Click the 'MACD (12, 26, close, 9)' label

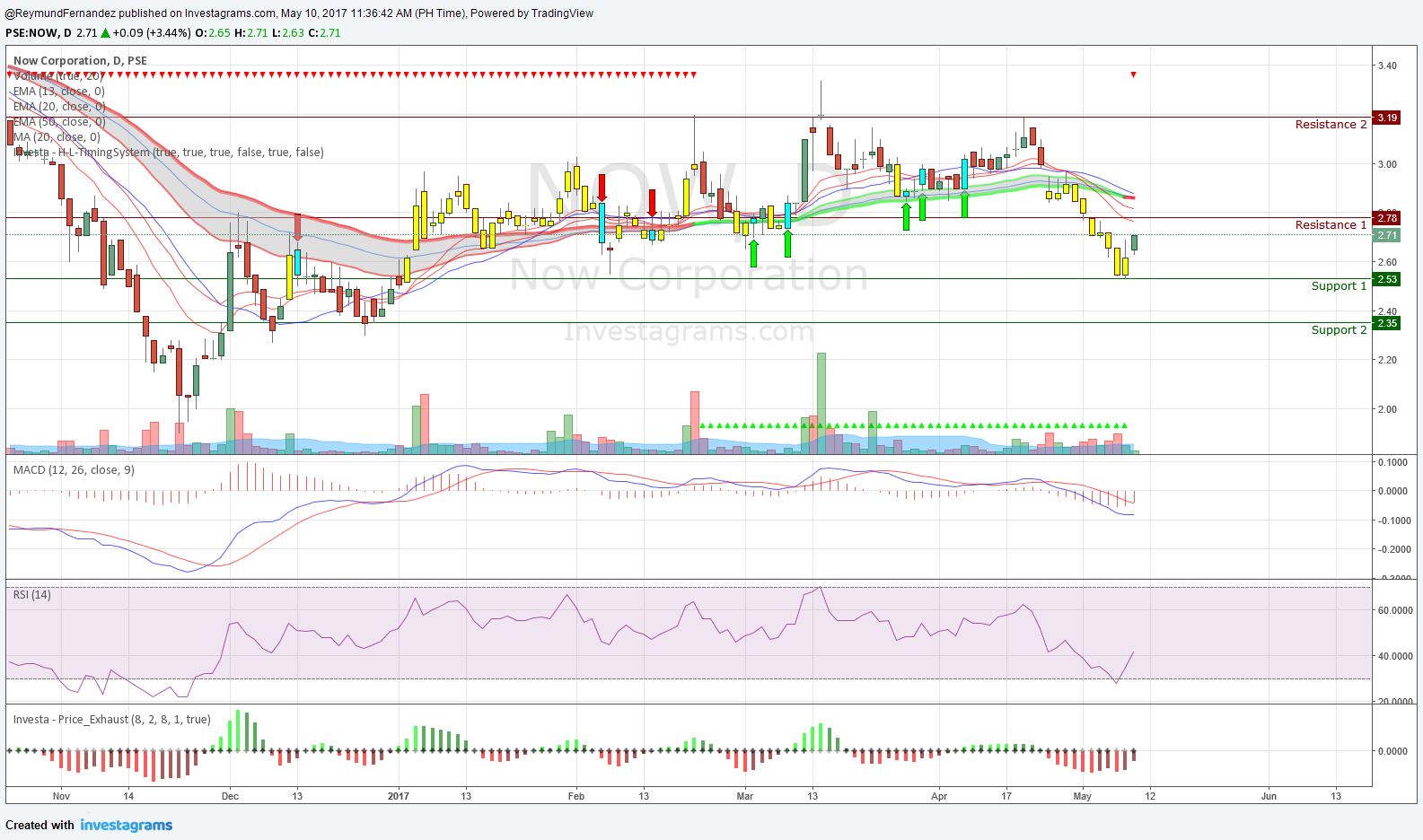click(x=74, y=470)
